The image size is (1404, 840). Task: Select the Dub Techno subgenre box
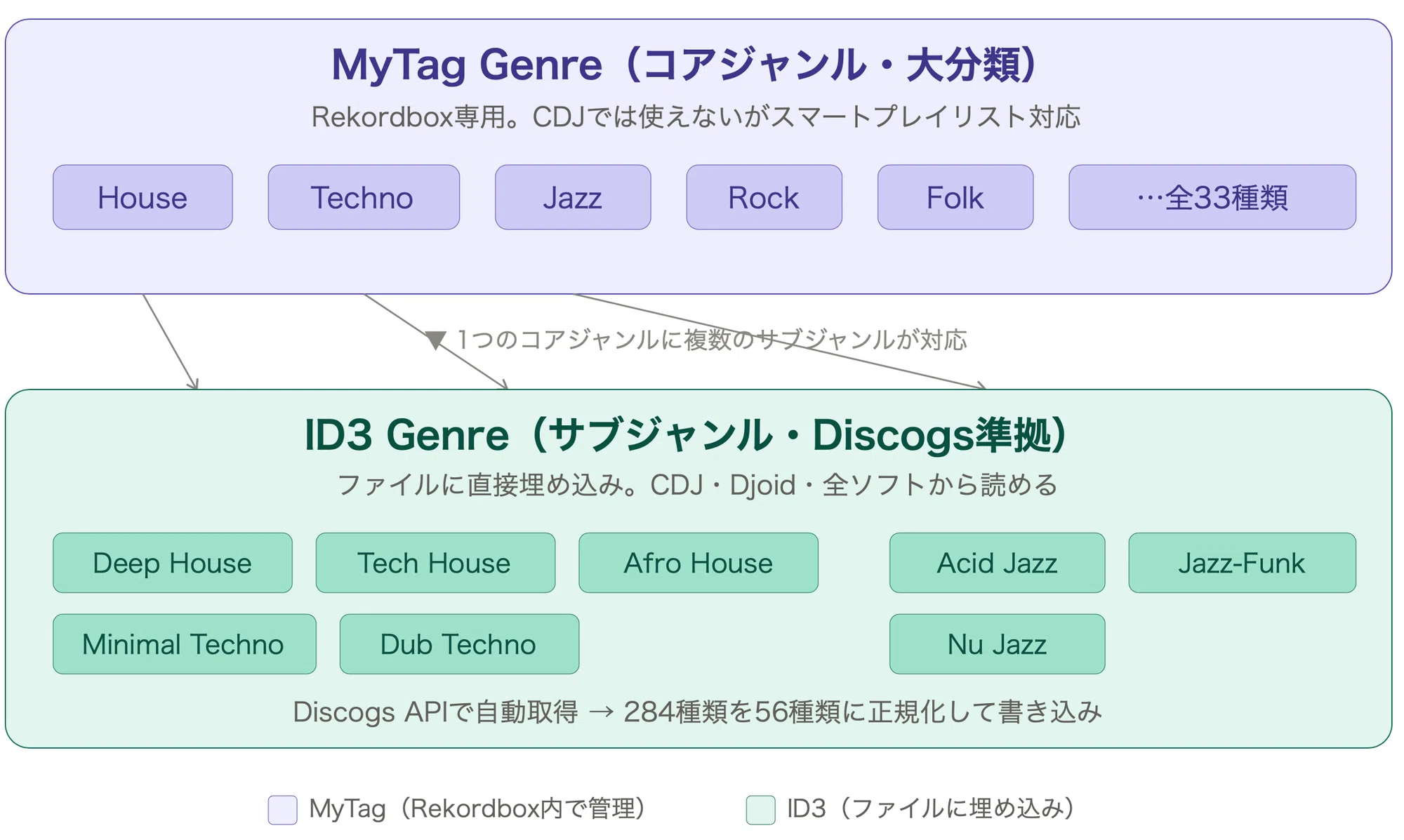point(459,644)
